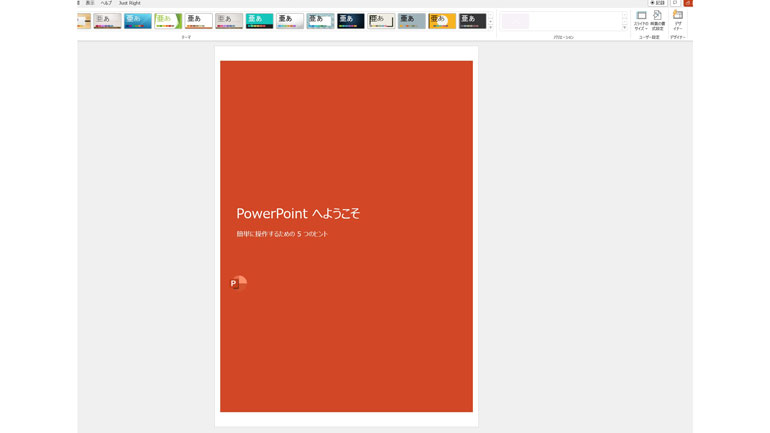Click the バリエーション group label
770x433 pixels.
coord(563,37)
